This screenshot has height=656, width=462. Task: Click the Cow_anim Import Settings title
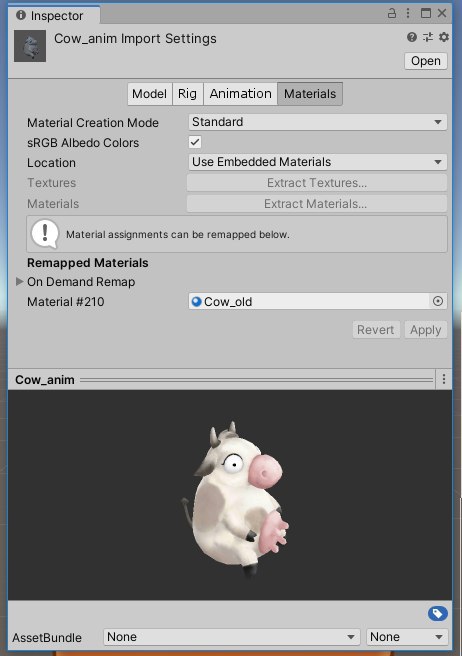point(135,38)
